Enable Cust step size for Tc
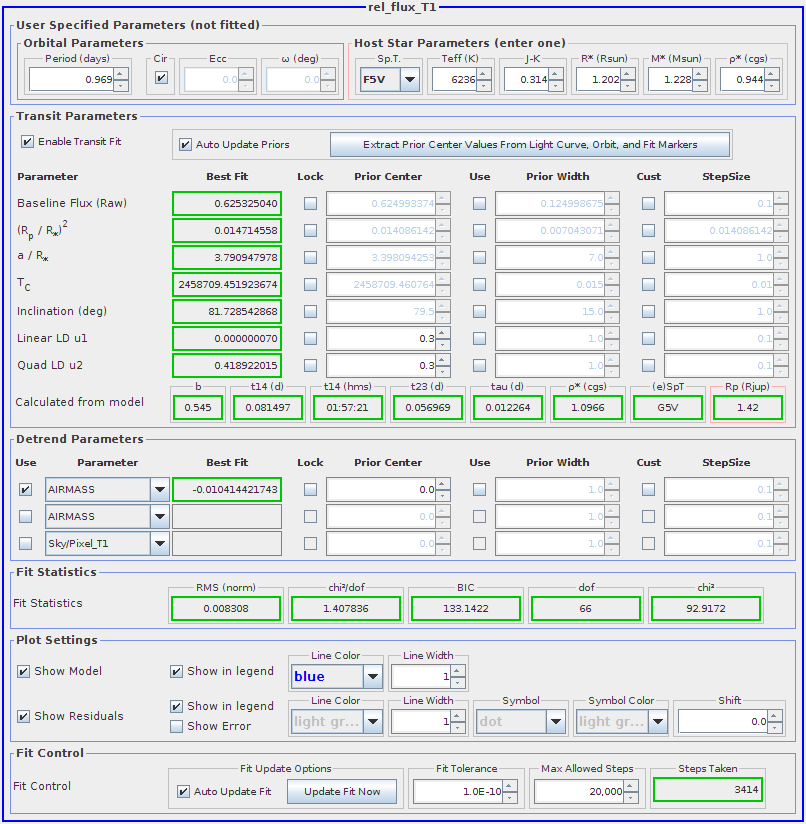This screenshot has height=824, width=806. (x=648, y=284)
